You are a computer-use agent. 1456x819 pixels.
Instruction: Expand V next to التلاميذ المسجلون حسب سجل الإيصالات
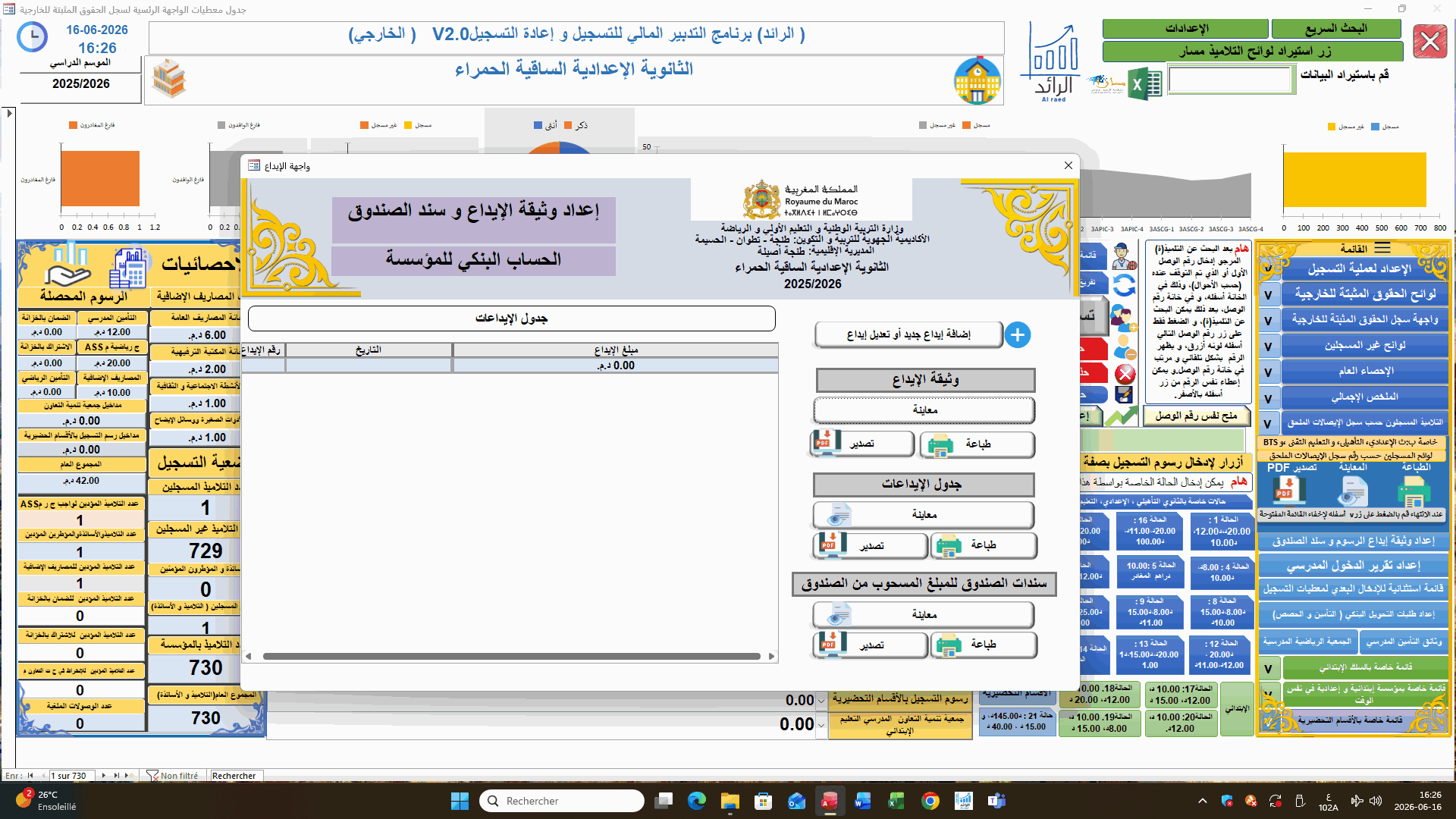tap(1268, 423)
